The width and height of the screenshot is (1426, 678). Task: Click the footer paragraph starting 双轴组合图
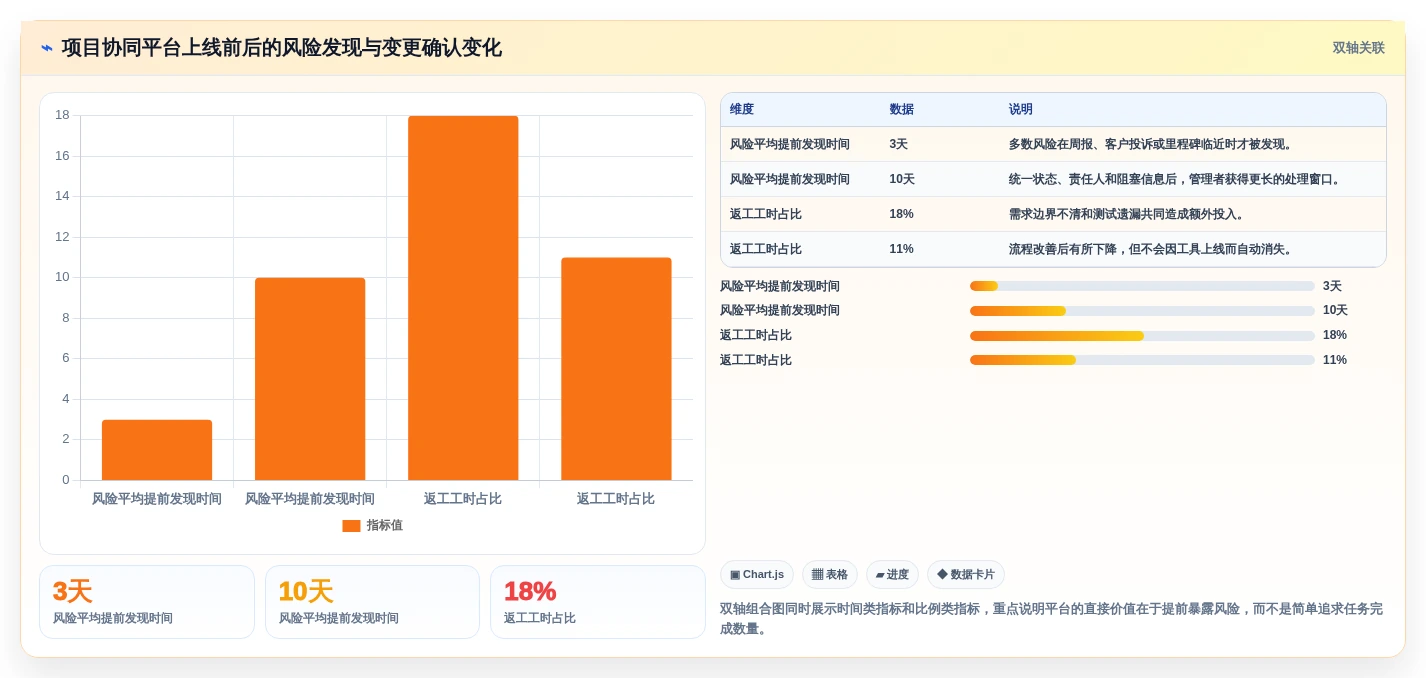click(x=1052, y=619)
